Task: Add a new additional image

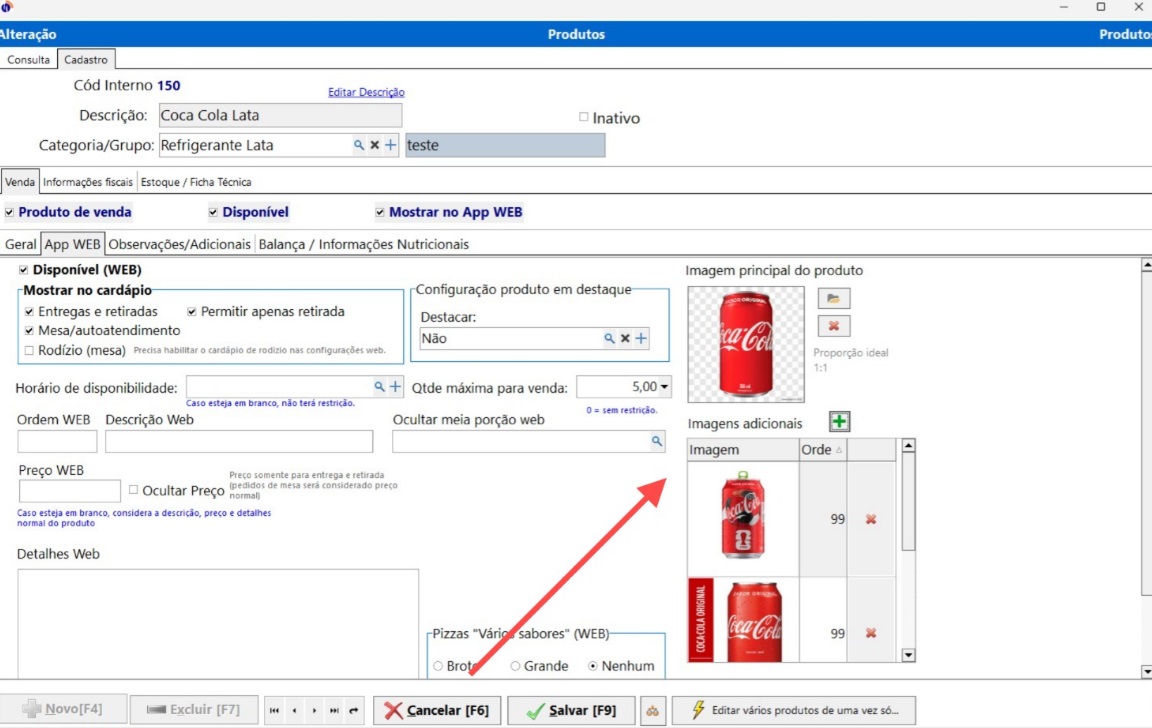Action: click(x=840, y=422)
